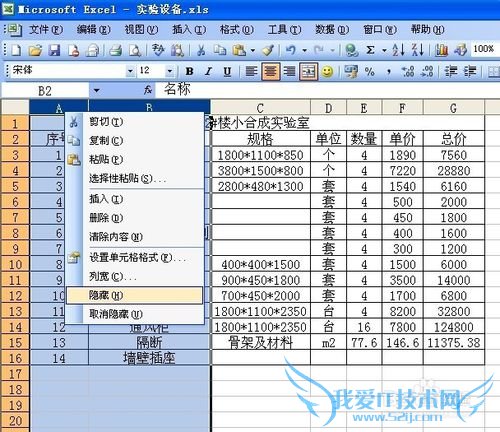This screenshot has height=432, width=500.
Task: Choose 列宽(C)... in context menu
Action: pyautogui.click(x=135, y=276)
